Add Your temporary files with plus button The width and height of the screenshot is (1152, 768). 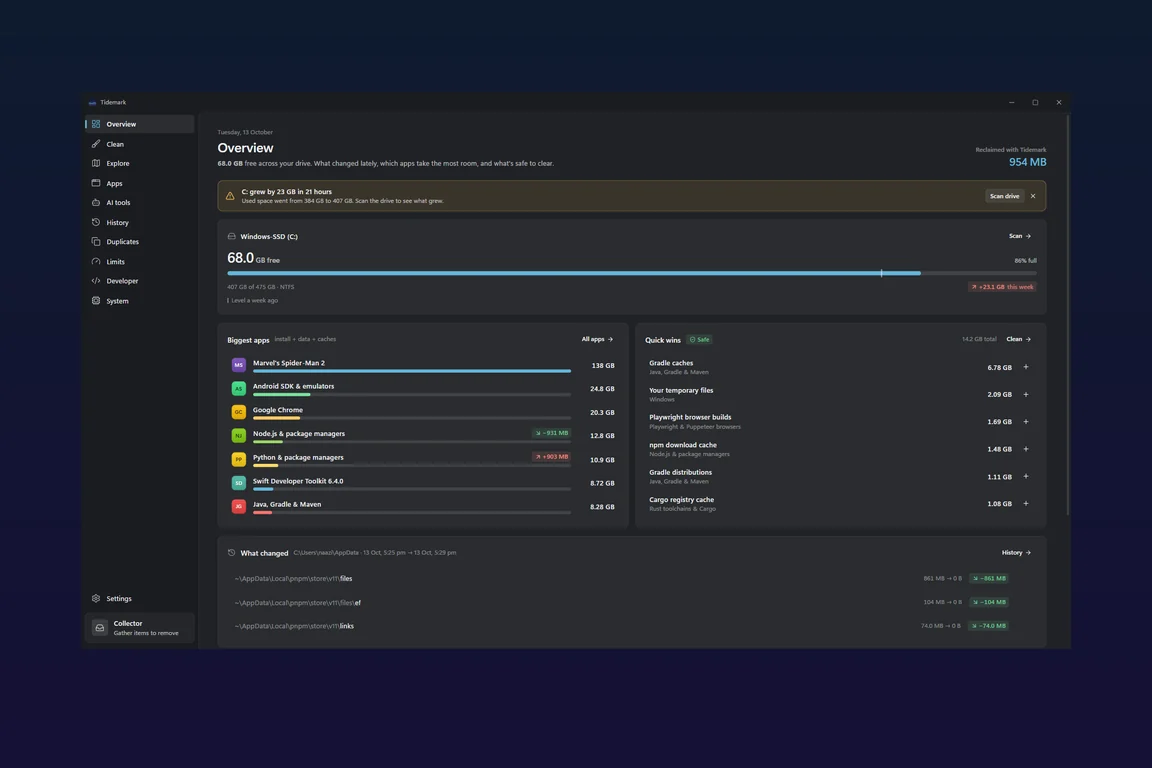click(1026, 395)
